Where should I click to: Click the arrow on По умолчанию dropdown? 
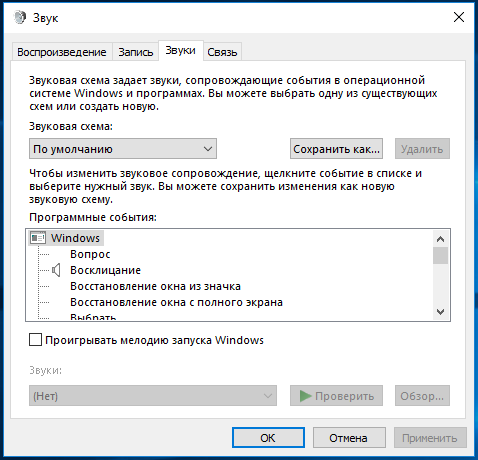[208, 149]
